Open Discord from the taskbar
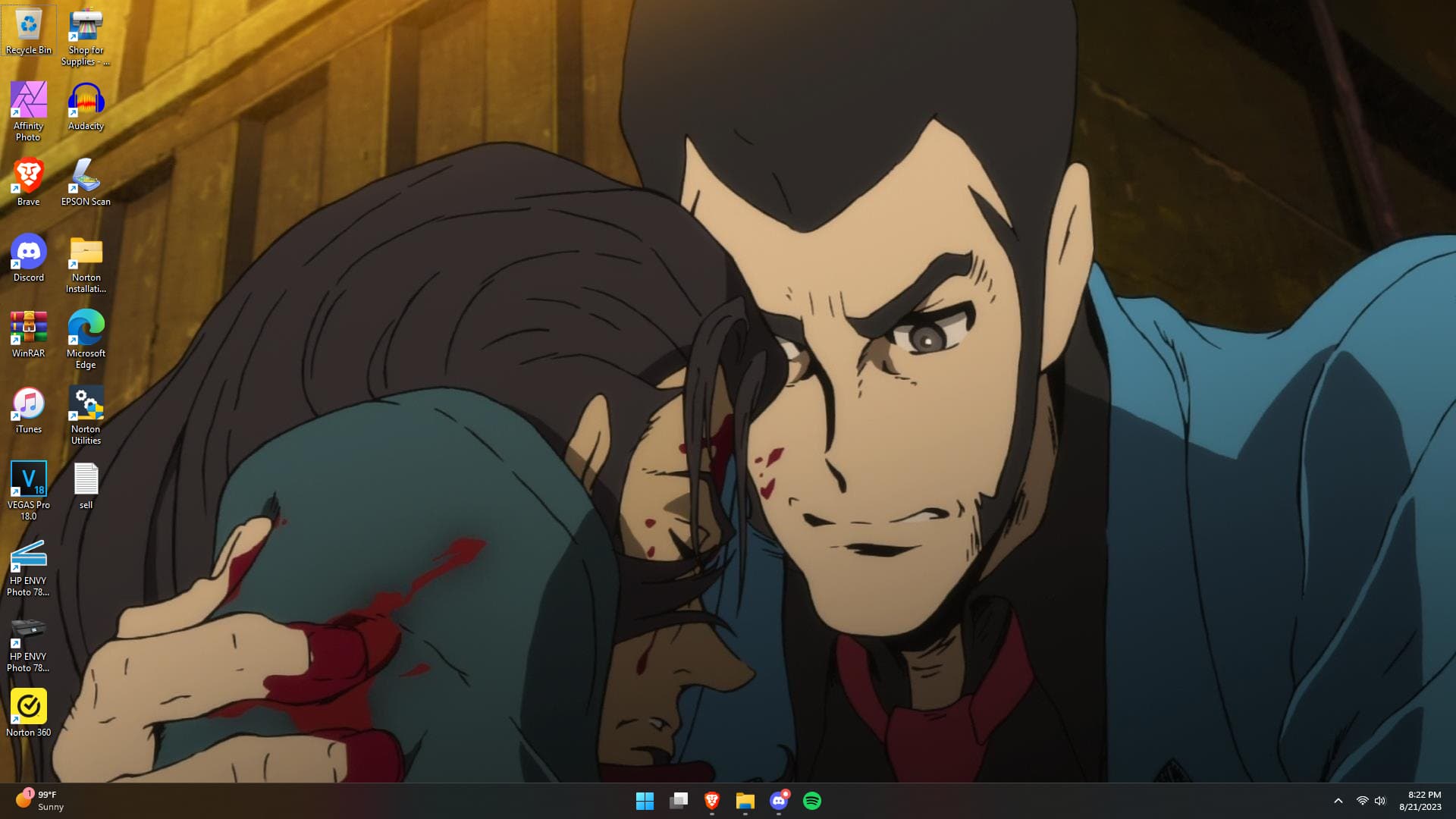 click(779, 801)
